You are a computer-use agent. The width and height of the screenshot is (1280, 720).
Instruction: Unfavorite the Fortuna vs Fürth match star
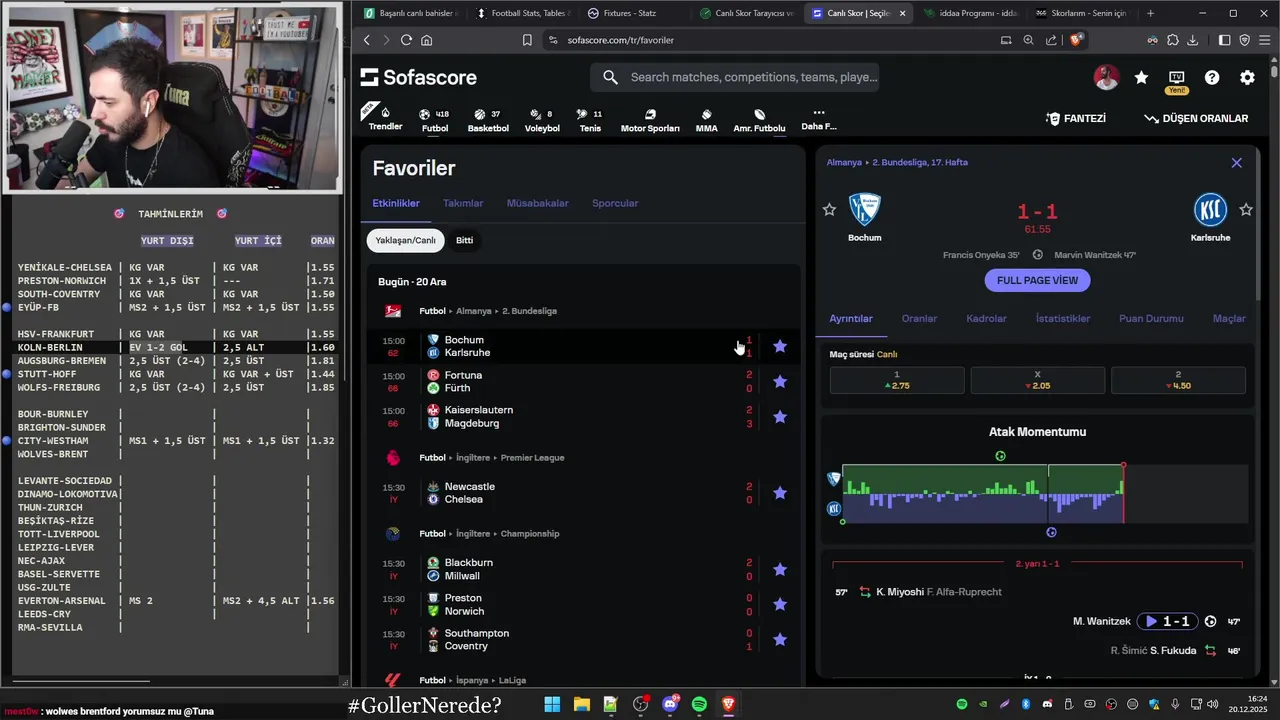click(x=780, y=381)
